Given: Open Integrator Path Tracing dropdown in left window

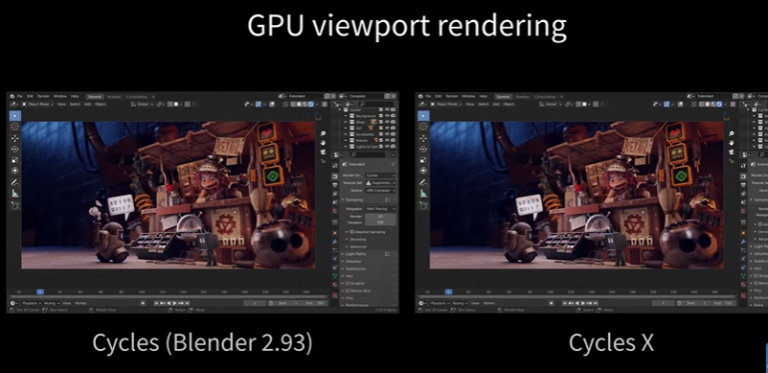Looking at the screenshot, I should click(x=381, y=209).
